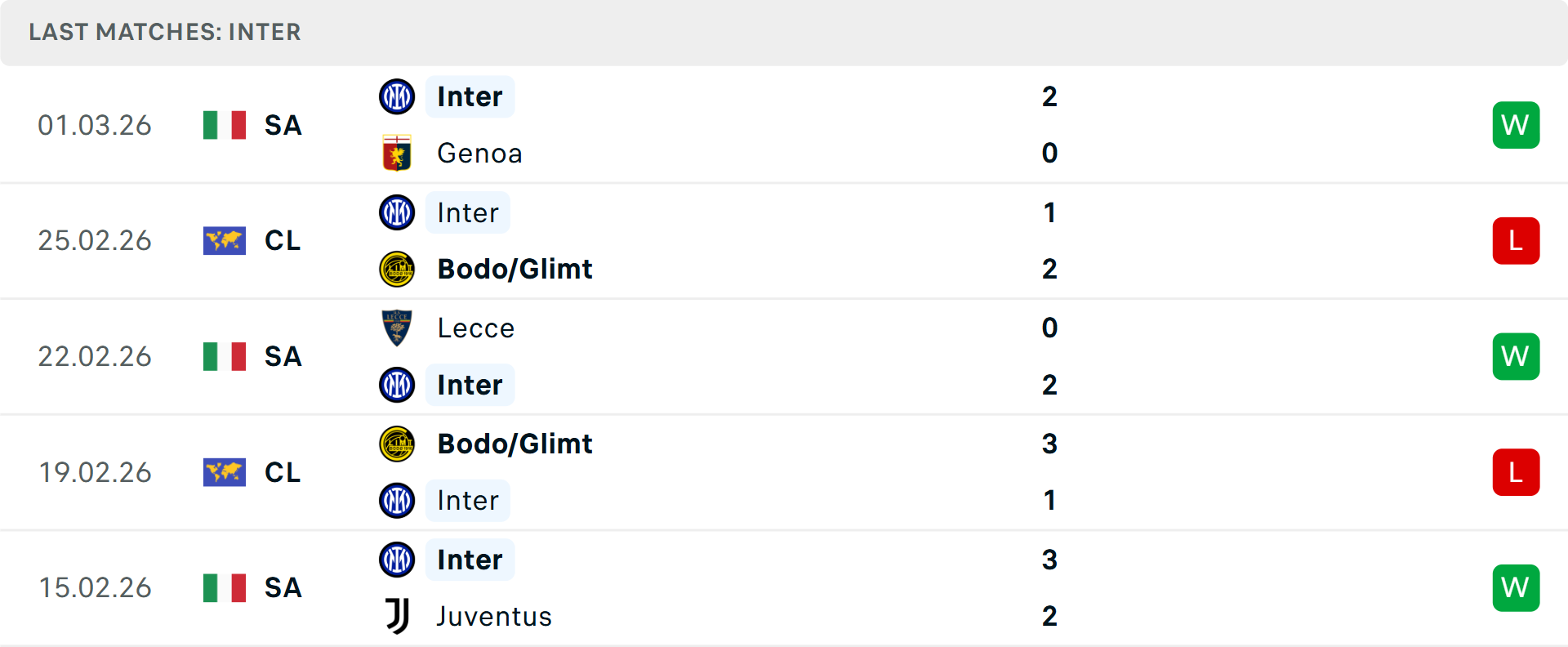This screenshot has height=647, width=1568.
Task: Select the CL competition label for 19.02.26
Action: click(x=283, y=472)
